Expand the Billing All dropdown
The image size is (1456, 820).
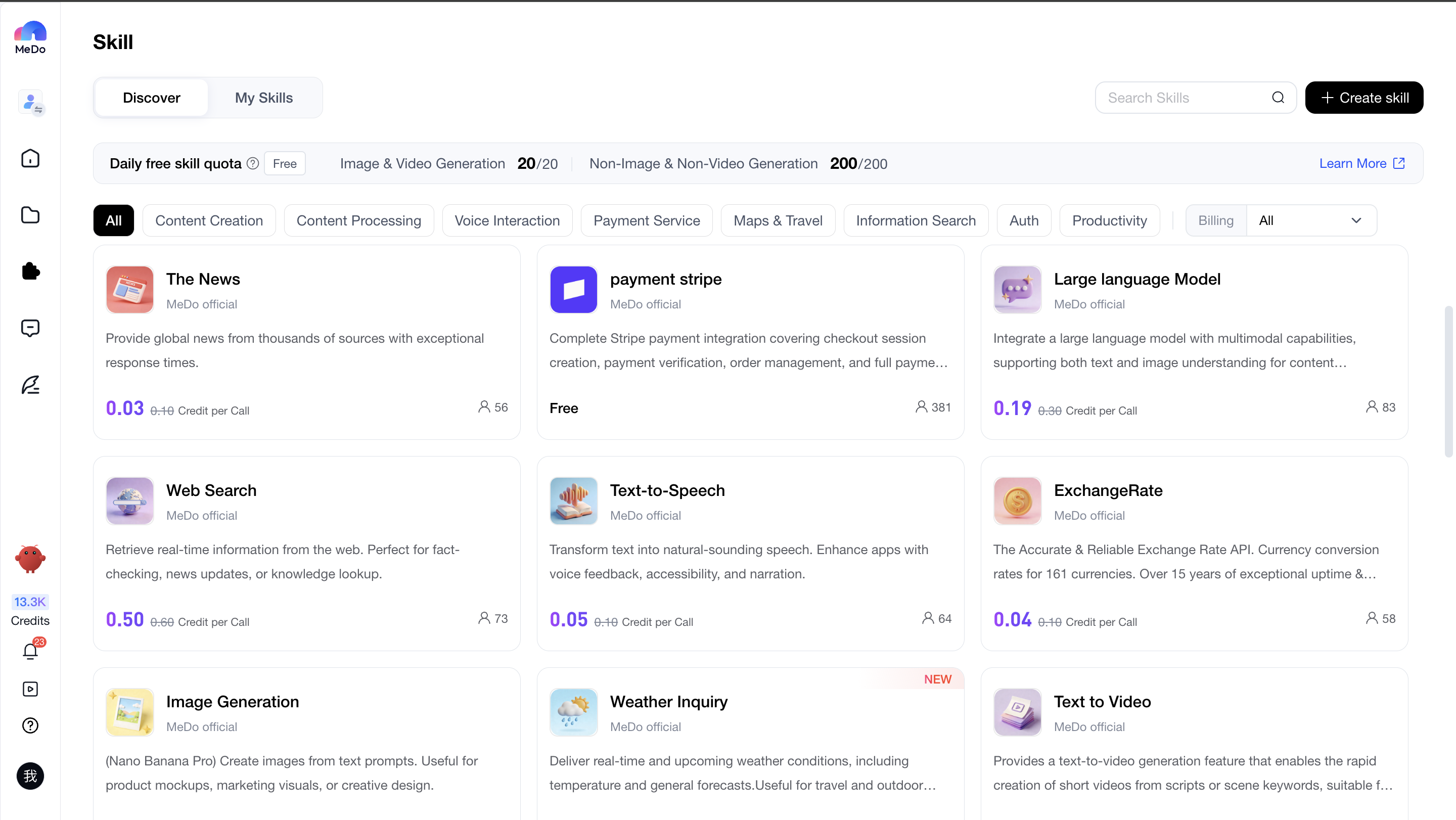coord(1311,220)
